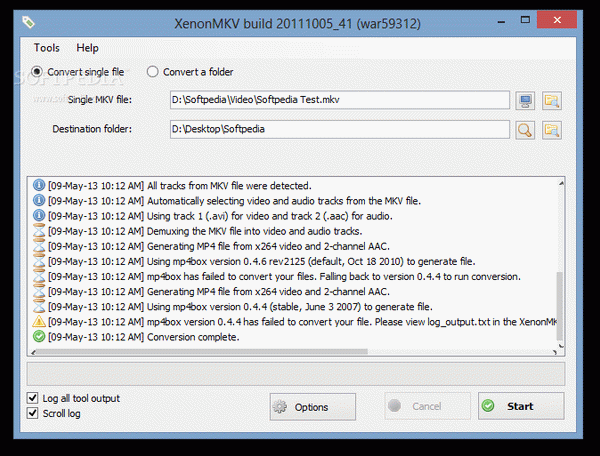Click the Options button

coord(313,407)
